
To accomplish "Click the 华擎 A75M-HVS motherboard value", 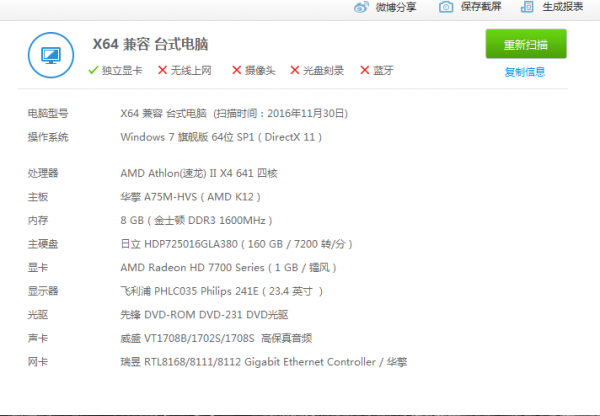I will coord(191,197).
